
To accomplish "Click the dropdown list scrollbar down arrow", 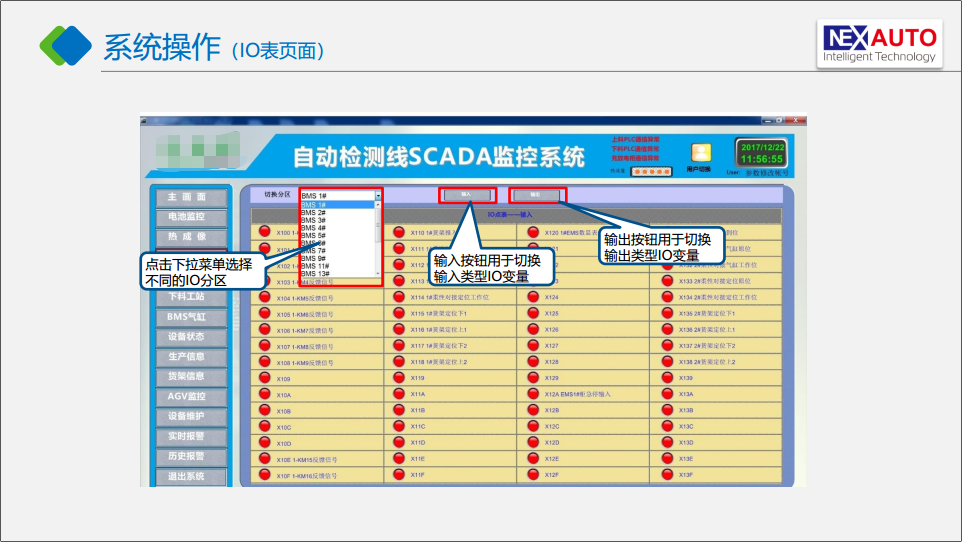I will click(x=378, y=274).
